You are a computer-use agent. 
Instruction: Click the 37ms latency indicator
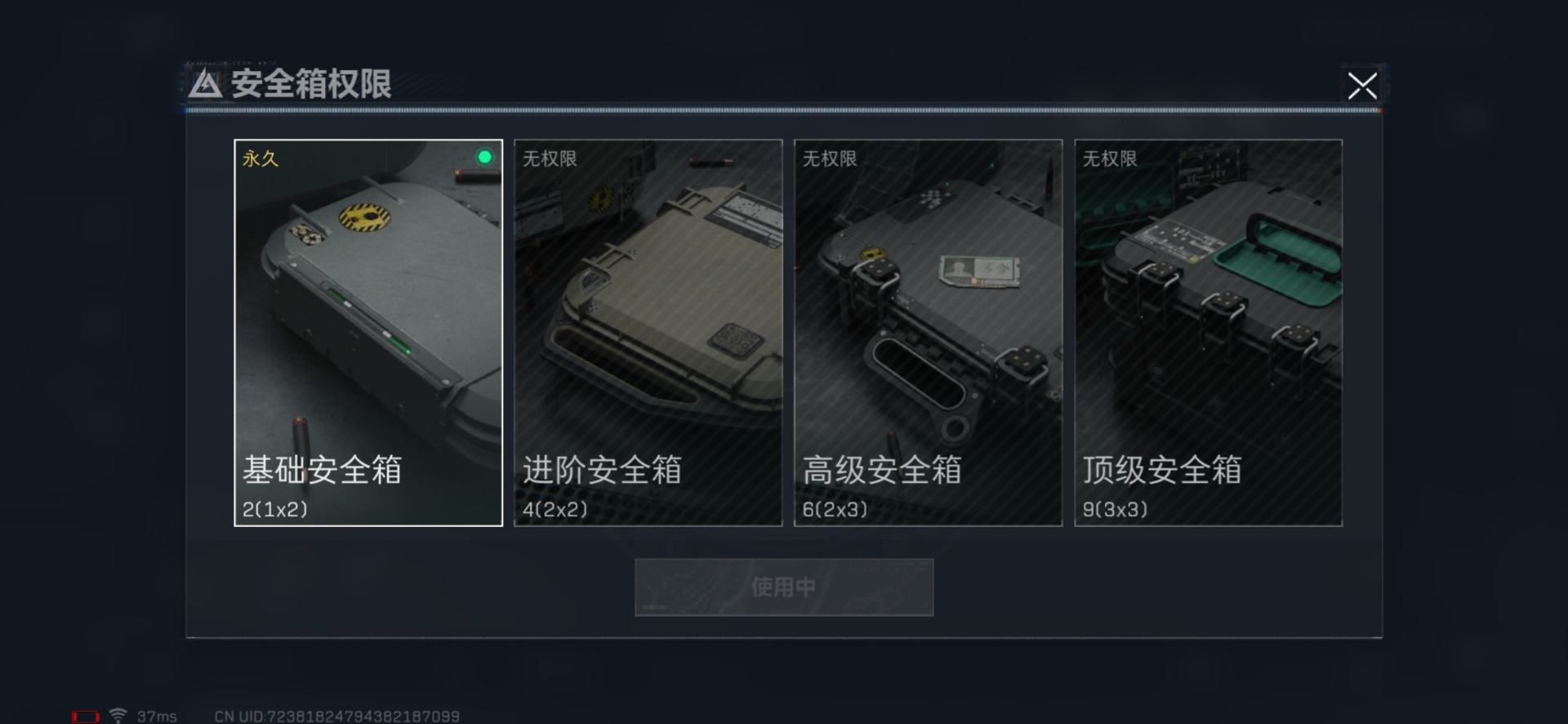point(157,717)
